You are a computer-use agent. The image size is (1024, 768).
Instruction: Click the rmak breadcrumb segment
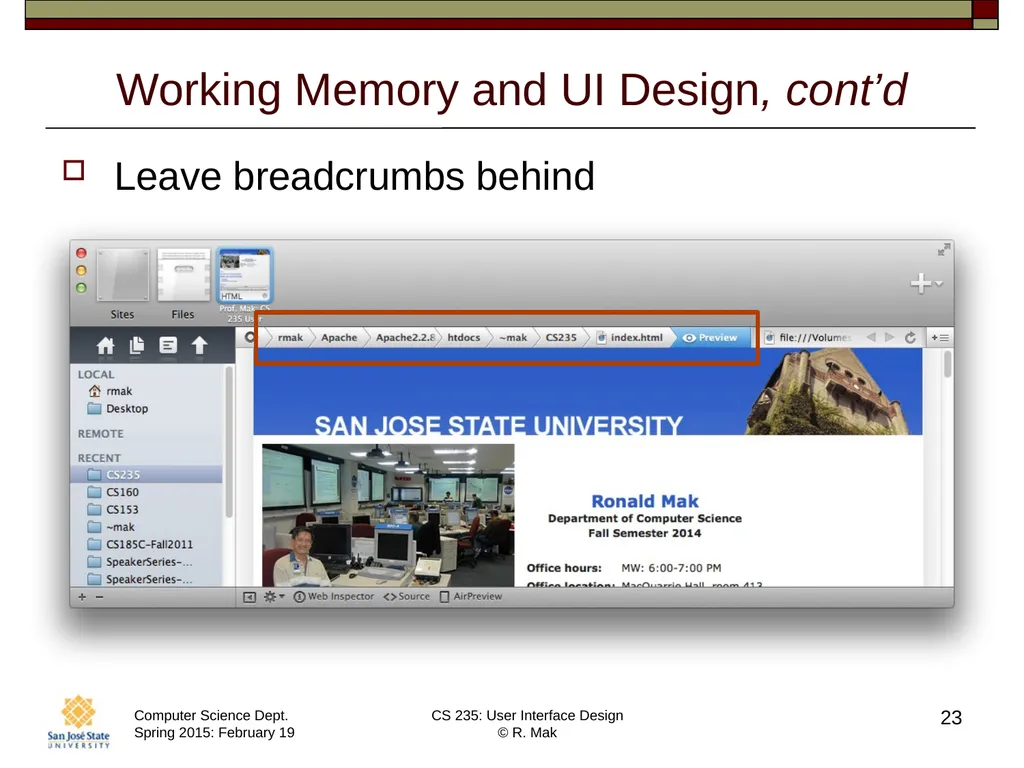290,338
